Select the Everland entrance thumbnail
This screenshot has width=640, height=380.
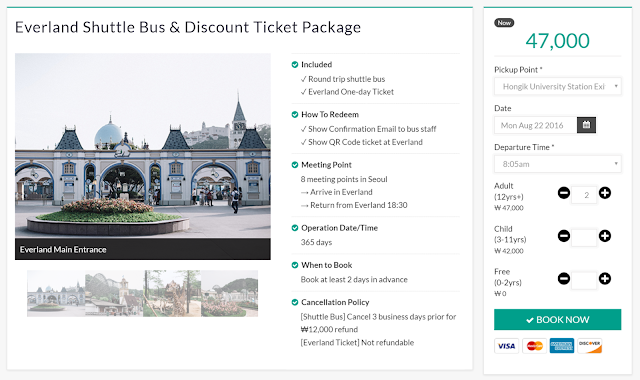[x=56, y=293]
